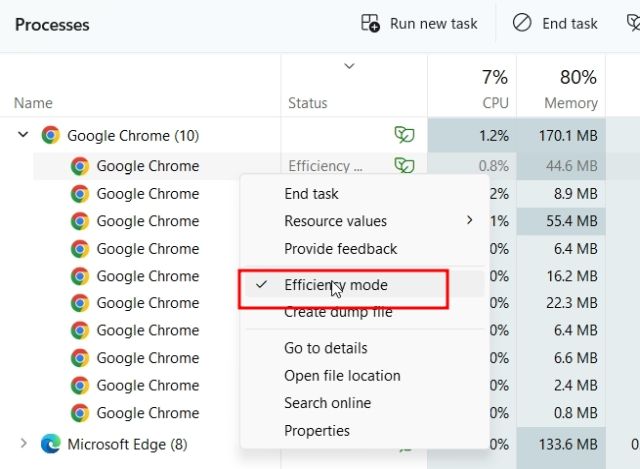Screen dimensions: 640x469
Task: Click efficiency leaf icon beside Efficiency status
Action: [404, 165]
